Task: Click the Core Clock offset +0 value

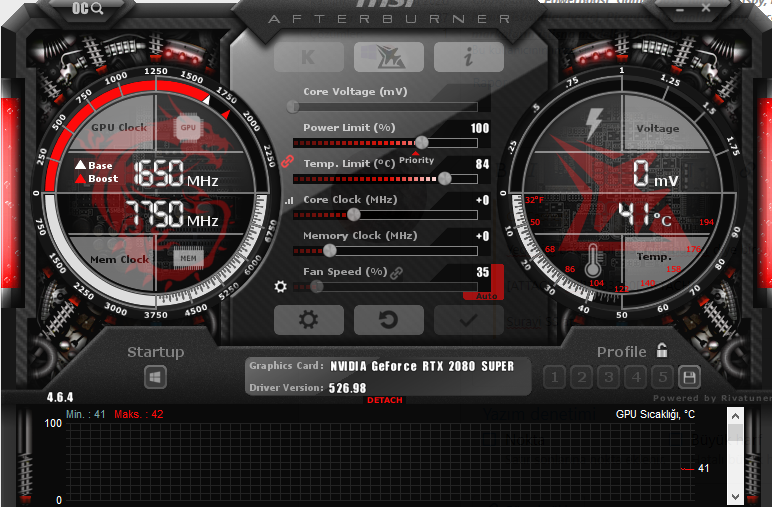Action: point(482,200)
